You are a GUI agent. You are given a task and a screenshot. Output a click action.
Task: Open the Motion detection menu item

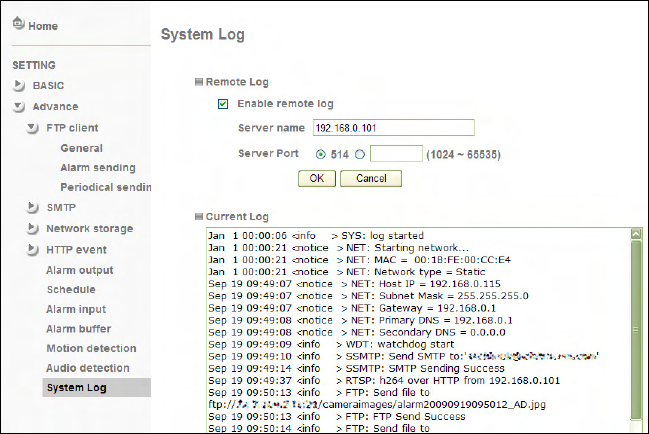91,348
